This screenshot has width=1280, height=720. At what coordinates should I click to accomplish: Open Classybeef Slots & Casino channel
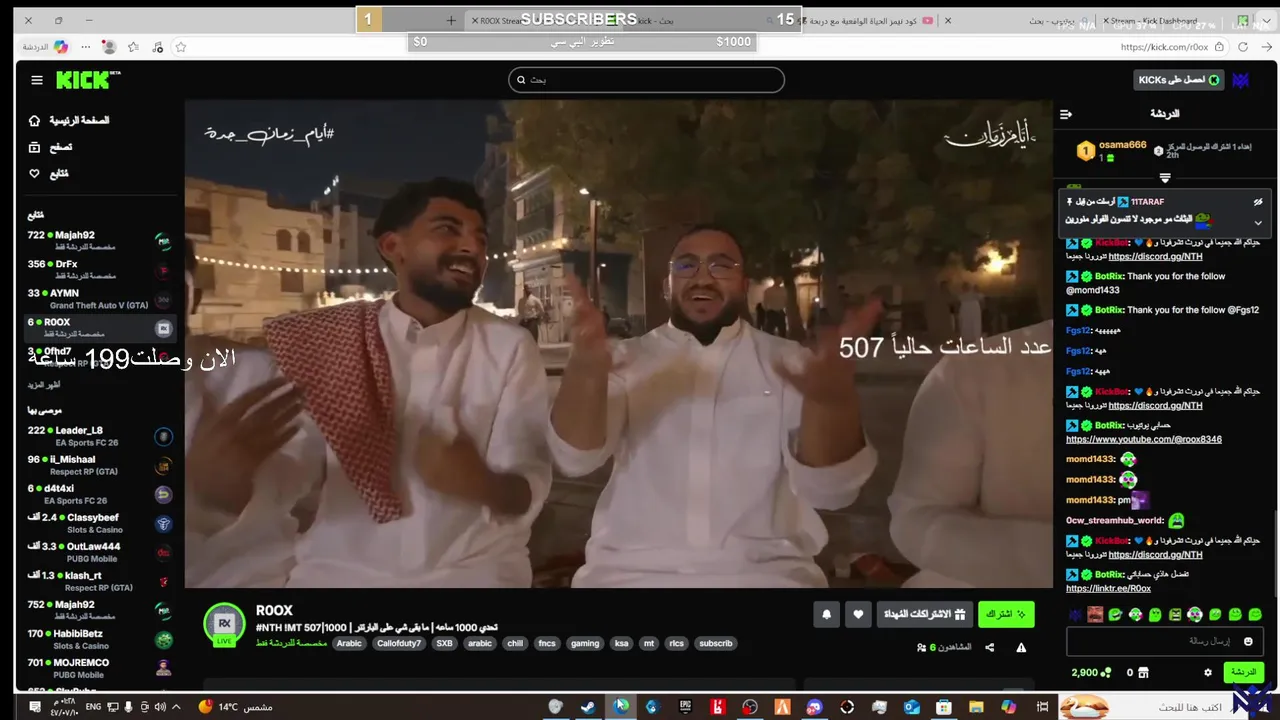click(100, 523)
